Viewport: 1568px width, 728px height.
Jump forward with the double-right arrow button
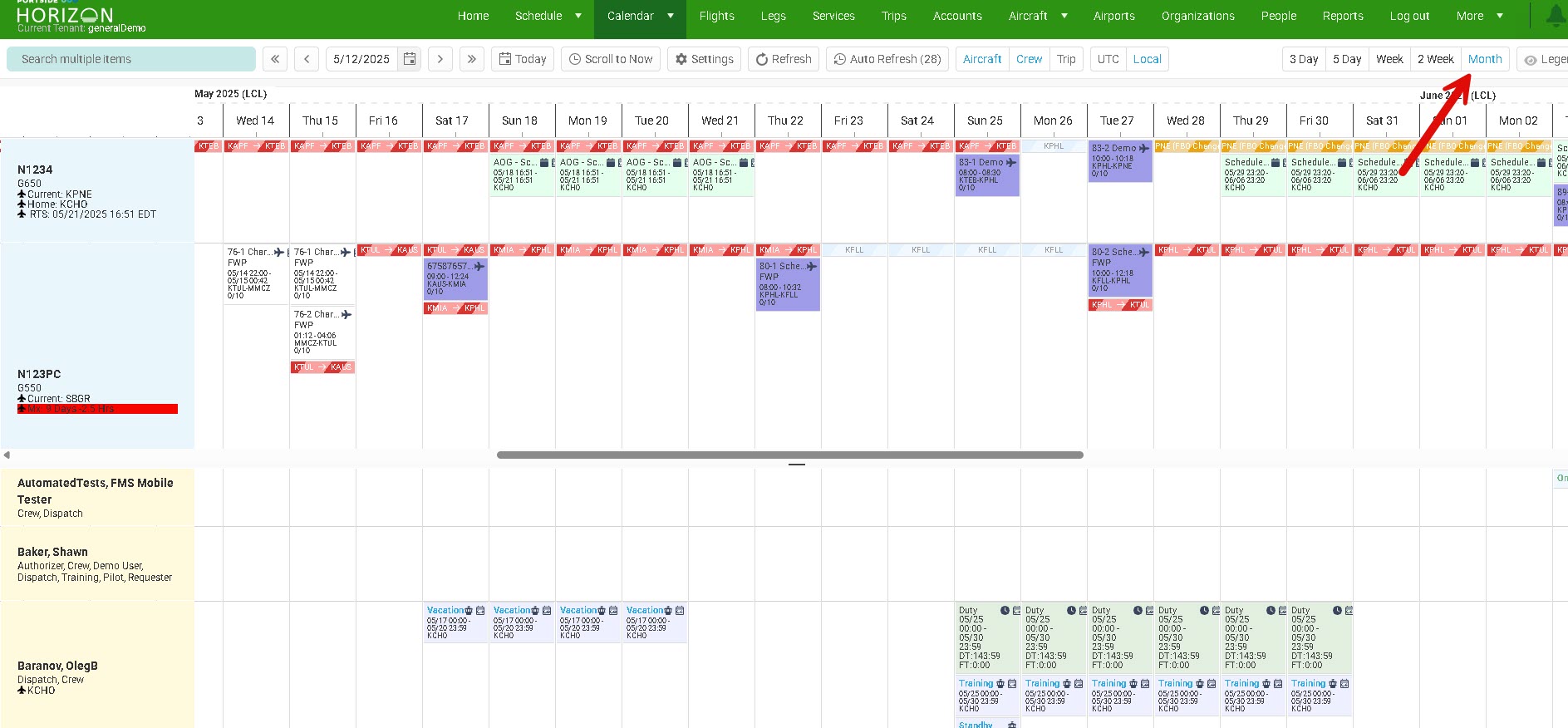click(x=472, y=59)
